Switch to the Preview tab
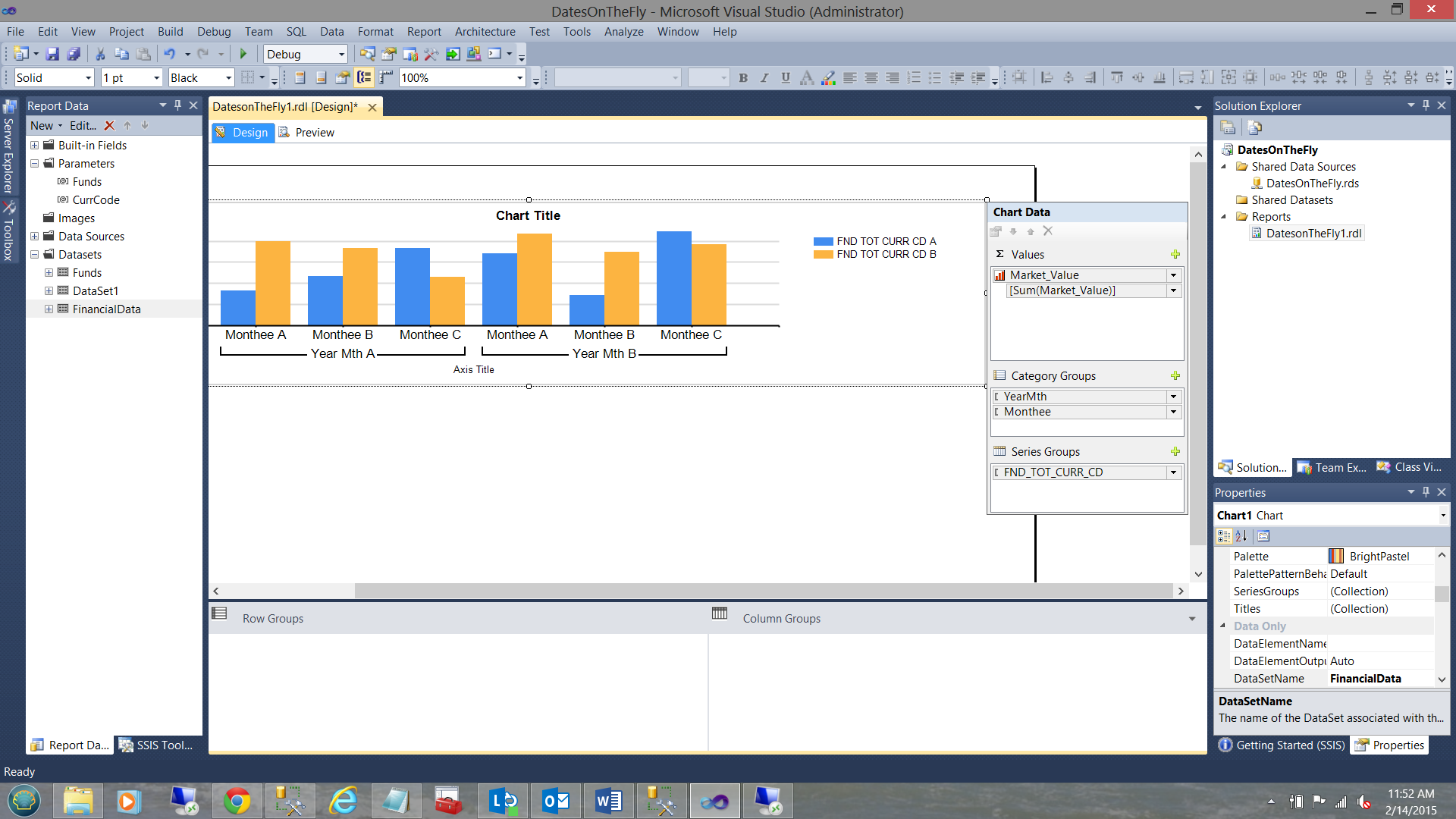 314,133
